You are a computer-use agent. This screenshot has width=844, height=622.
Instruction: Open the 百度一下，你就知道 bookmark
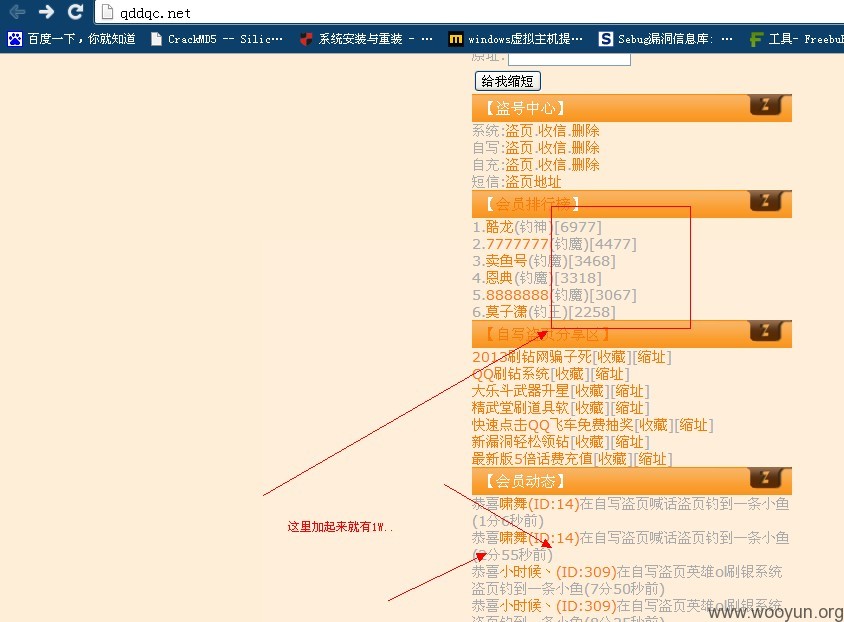point(72,39)
